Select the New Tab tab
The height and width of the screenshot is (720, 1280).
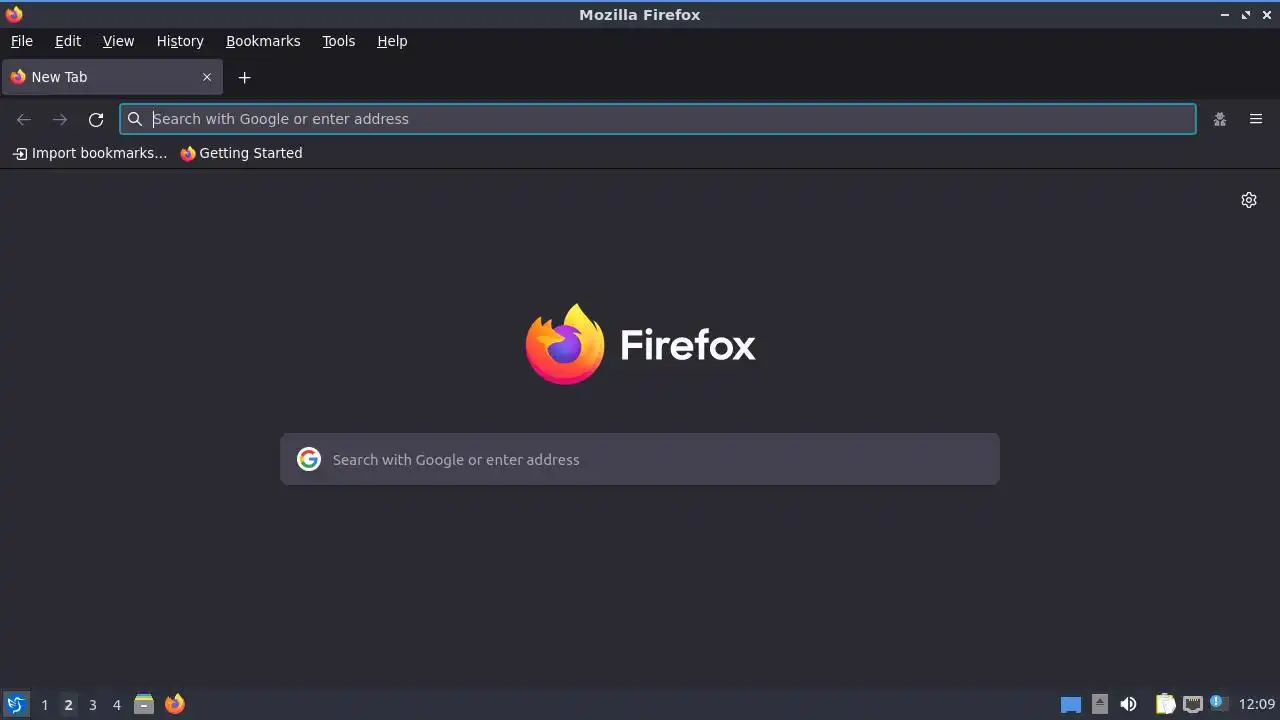pos(112,77)
